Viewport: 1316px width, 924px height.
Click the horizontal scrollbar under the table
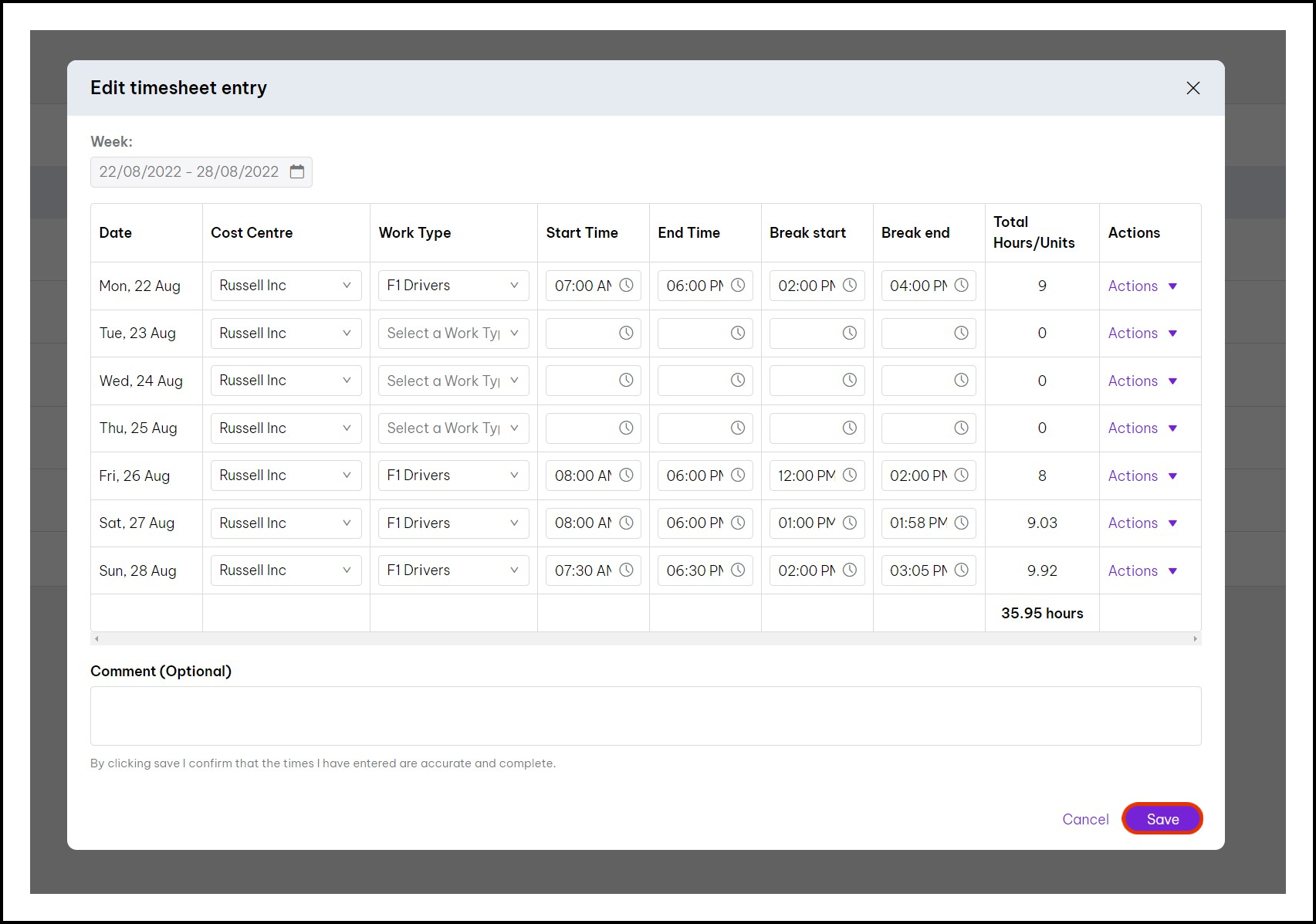[645, 639]
